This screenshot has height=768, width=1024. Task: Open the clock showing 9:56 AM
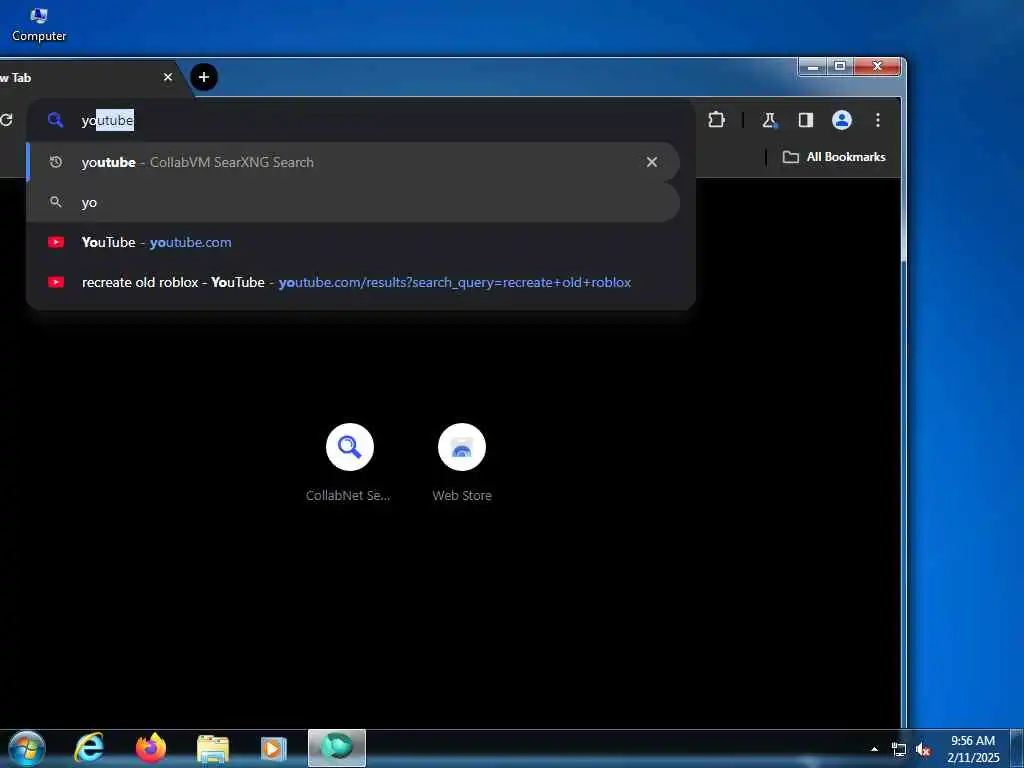(973, 749)
